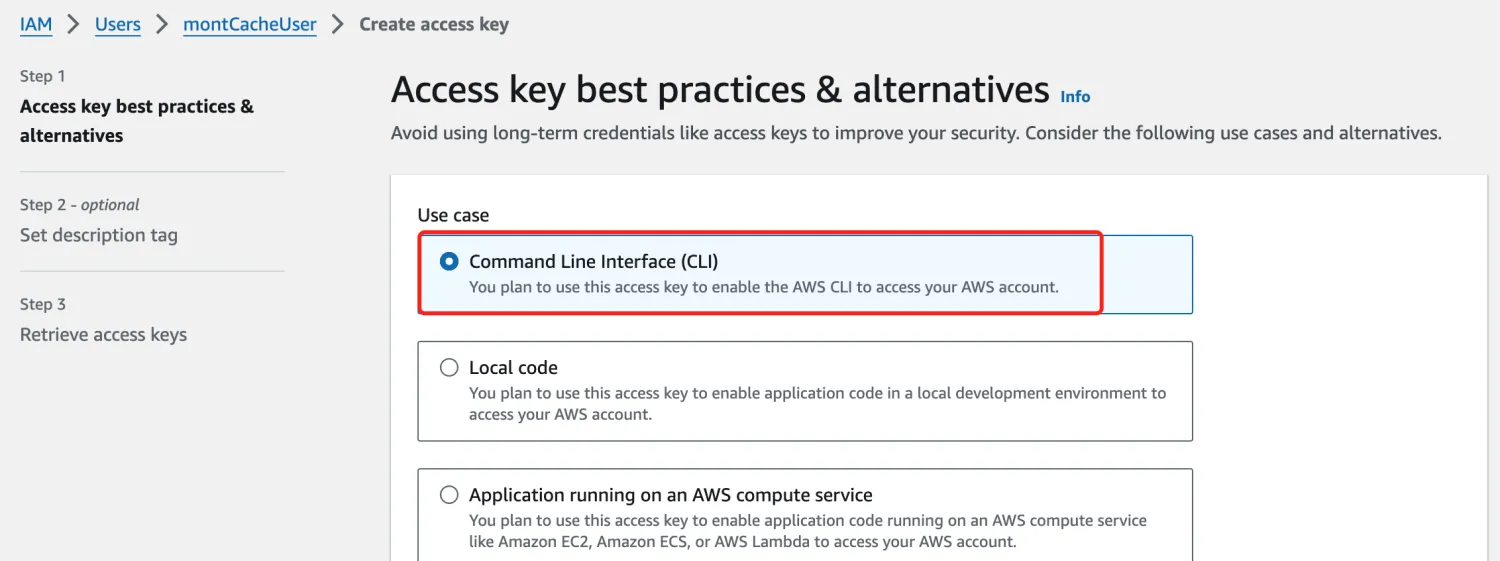Open the Info link beside the heading
The height and width of the screenshot is (561, 1500).
click(x=1075, y=97)
